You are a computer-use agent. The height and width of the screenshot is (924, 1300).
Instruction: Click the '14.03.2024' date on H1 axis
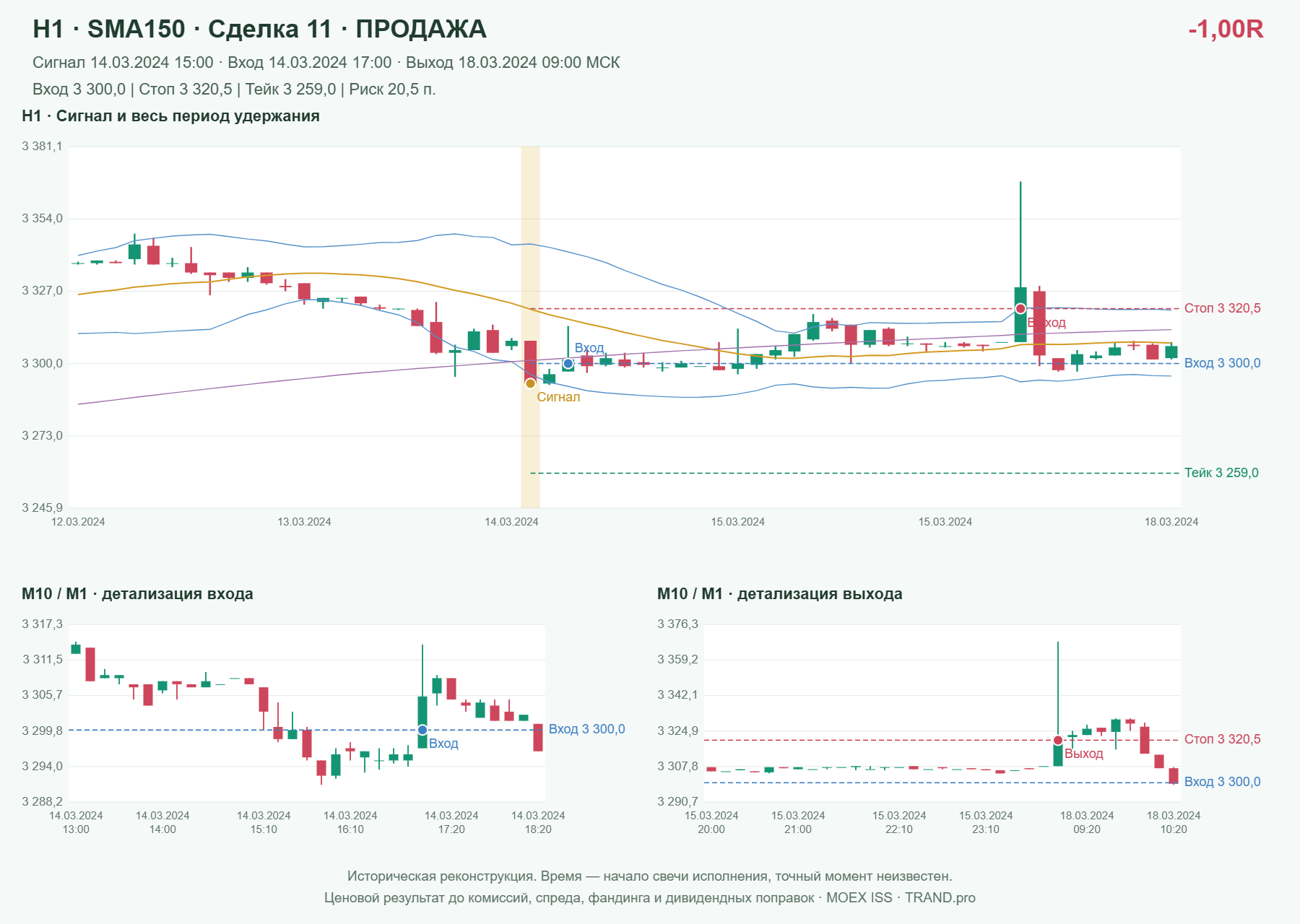tap(511, 522)
